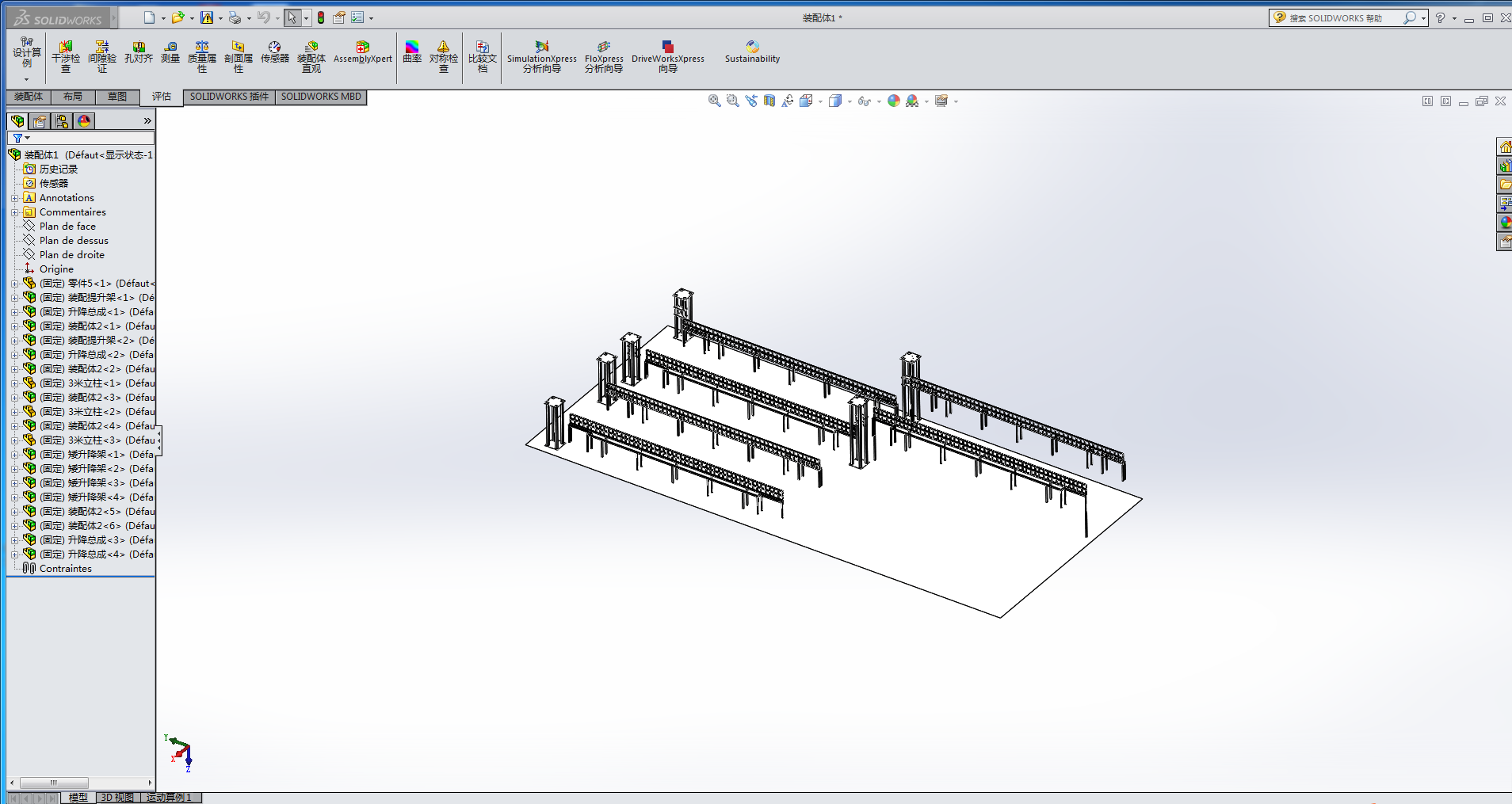The width and height of the screenshot is (1512, 804).
Task: Click the 剖面属性 section properties icon
Action: (238, 56)
